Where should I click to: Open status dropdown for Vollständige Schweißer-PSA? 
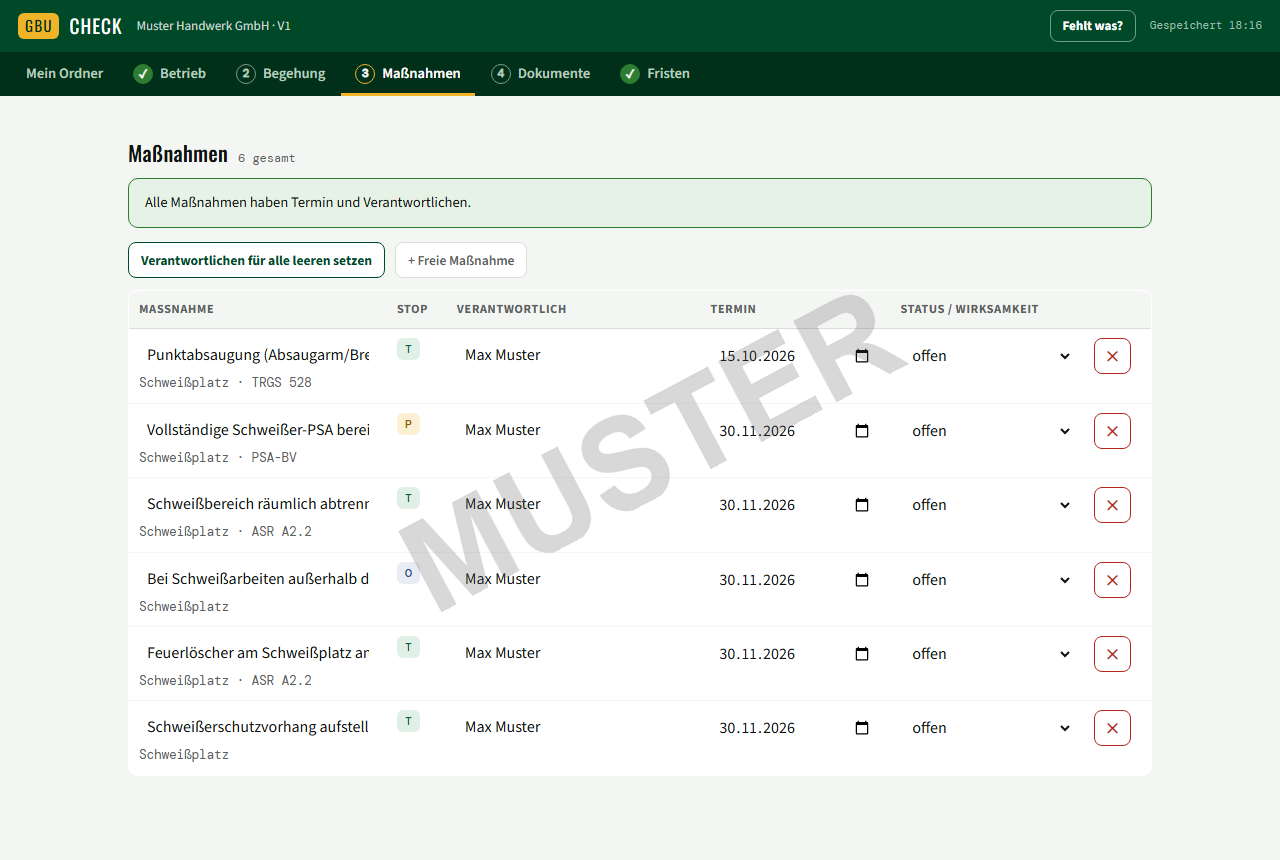[991, 431]
